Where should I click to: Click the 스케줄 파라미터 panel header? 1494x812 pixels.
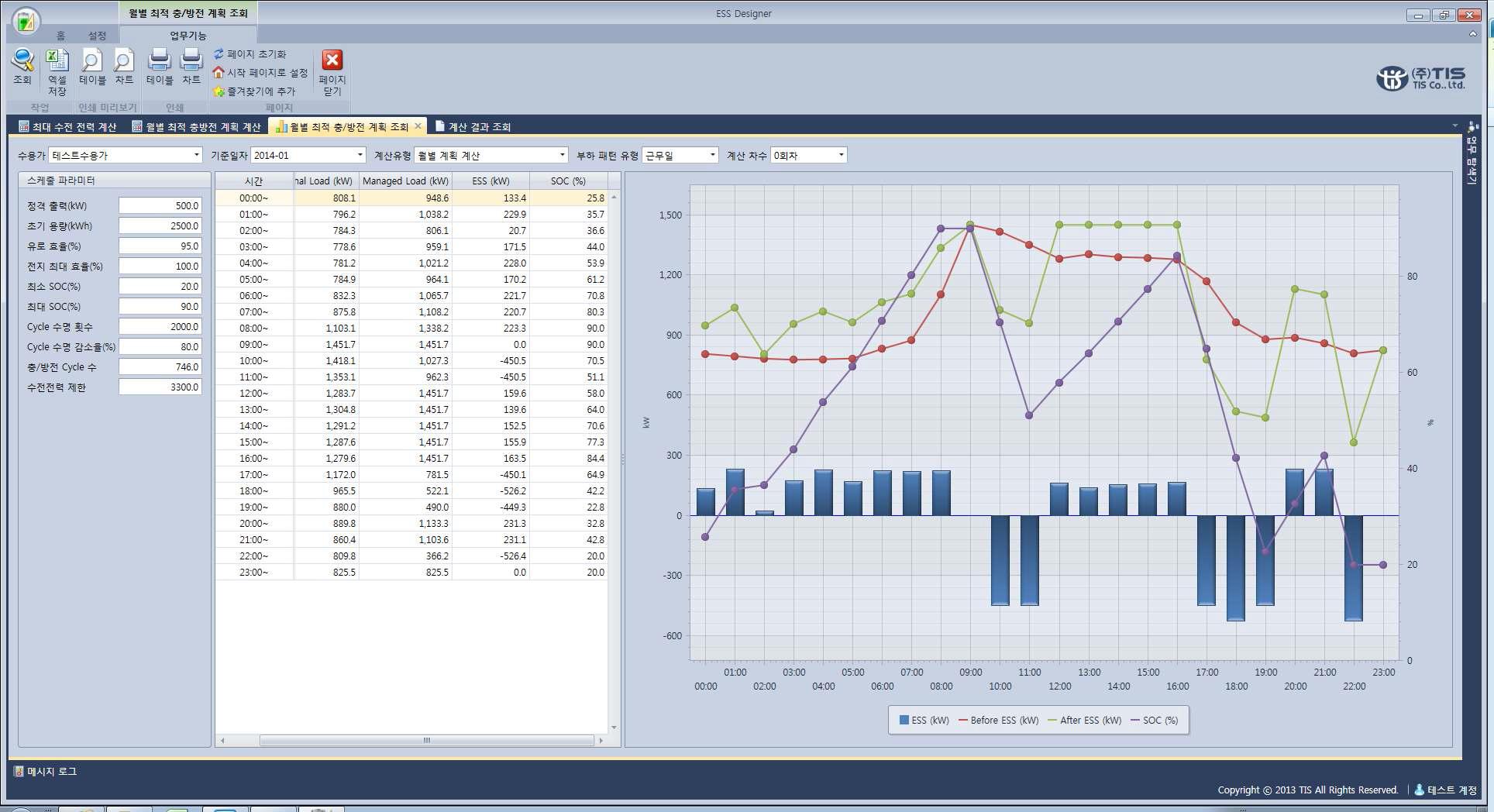115,180
